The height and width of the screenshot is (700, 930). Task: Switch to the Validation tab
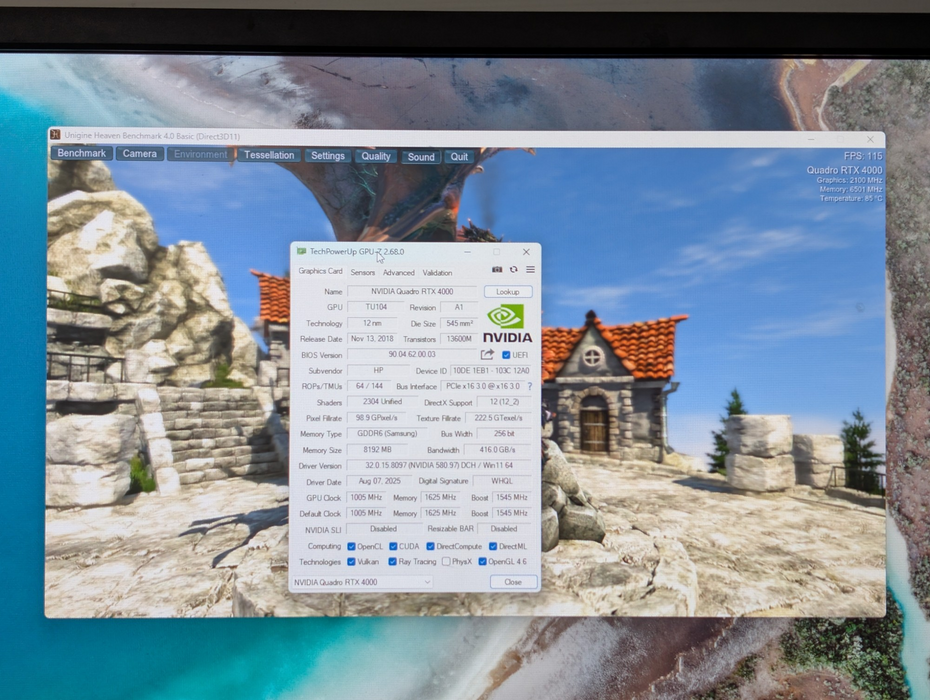tap(437, 272)
